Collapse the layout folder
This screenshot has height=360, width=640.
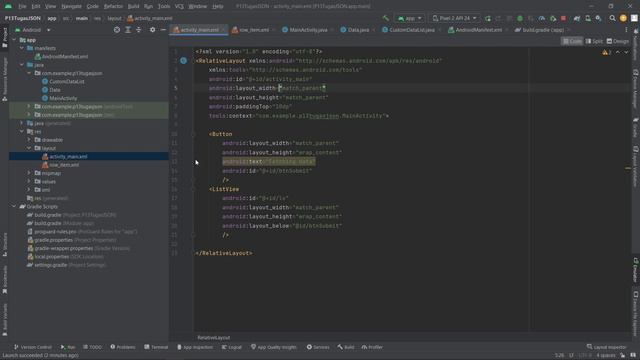[29, 148]
